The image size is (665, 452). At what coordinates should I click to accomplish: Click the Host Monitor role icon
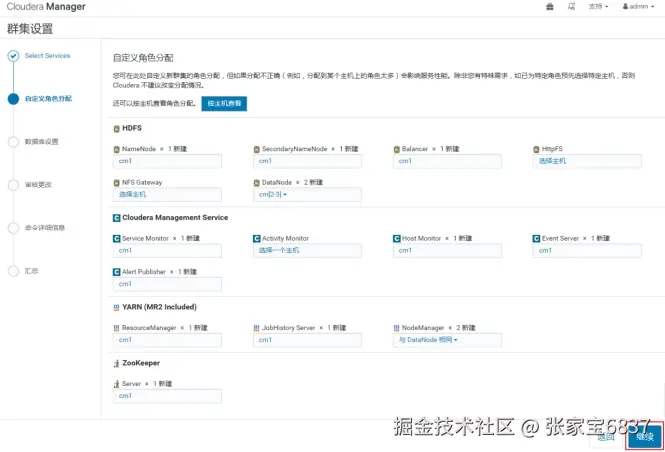[x=397, y=239]
